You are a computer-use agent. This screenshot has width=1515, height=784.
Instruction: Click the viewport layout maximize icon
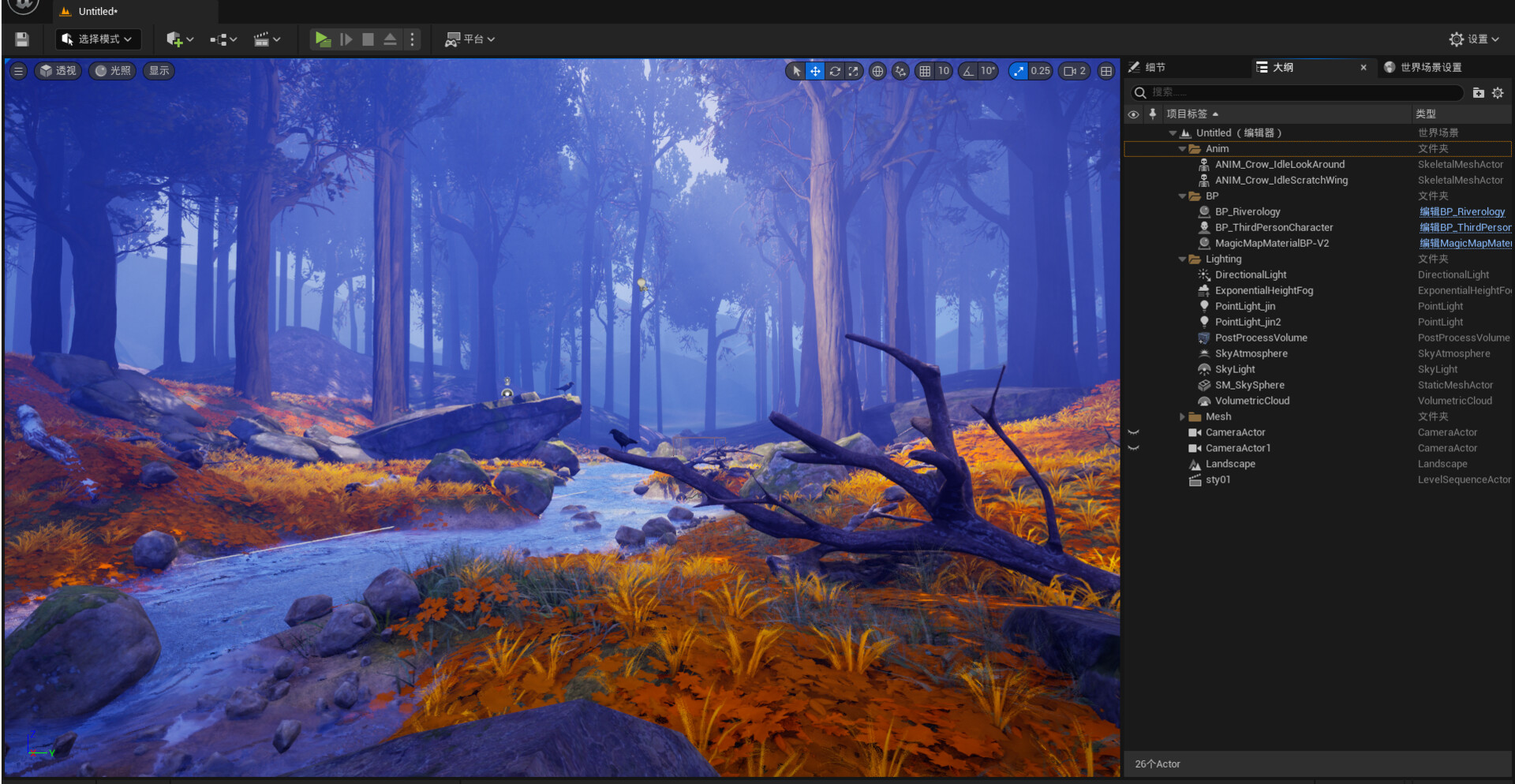pos(1105,71)
